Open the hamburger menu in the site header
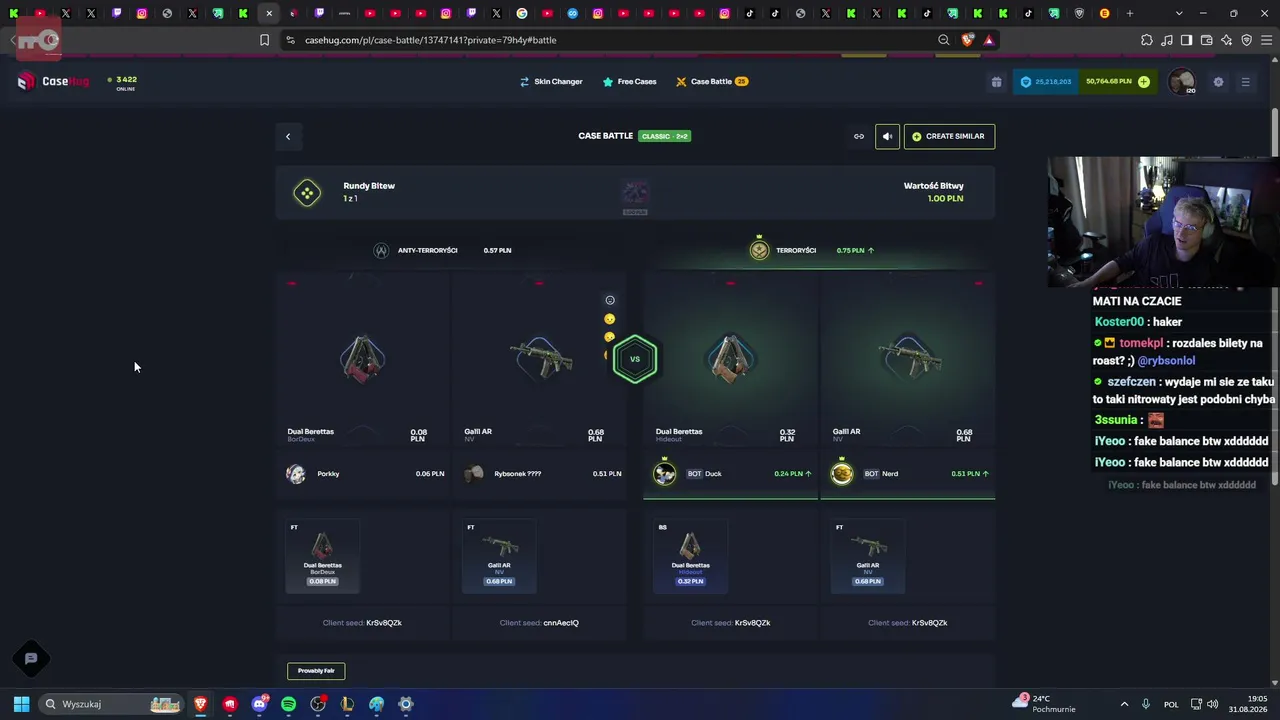The width and height of the screenshot is (1280, 720). coord(1245,82)
